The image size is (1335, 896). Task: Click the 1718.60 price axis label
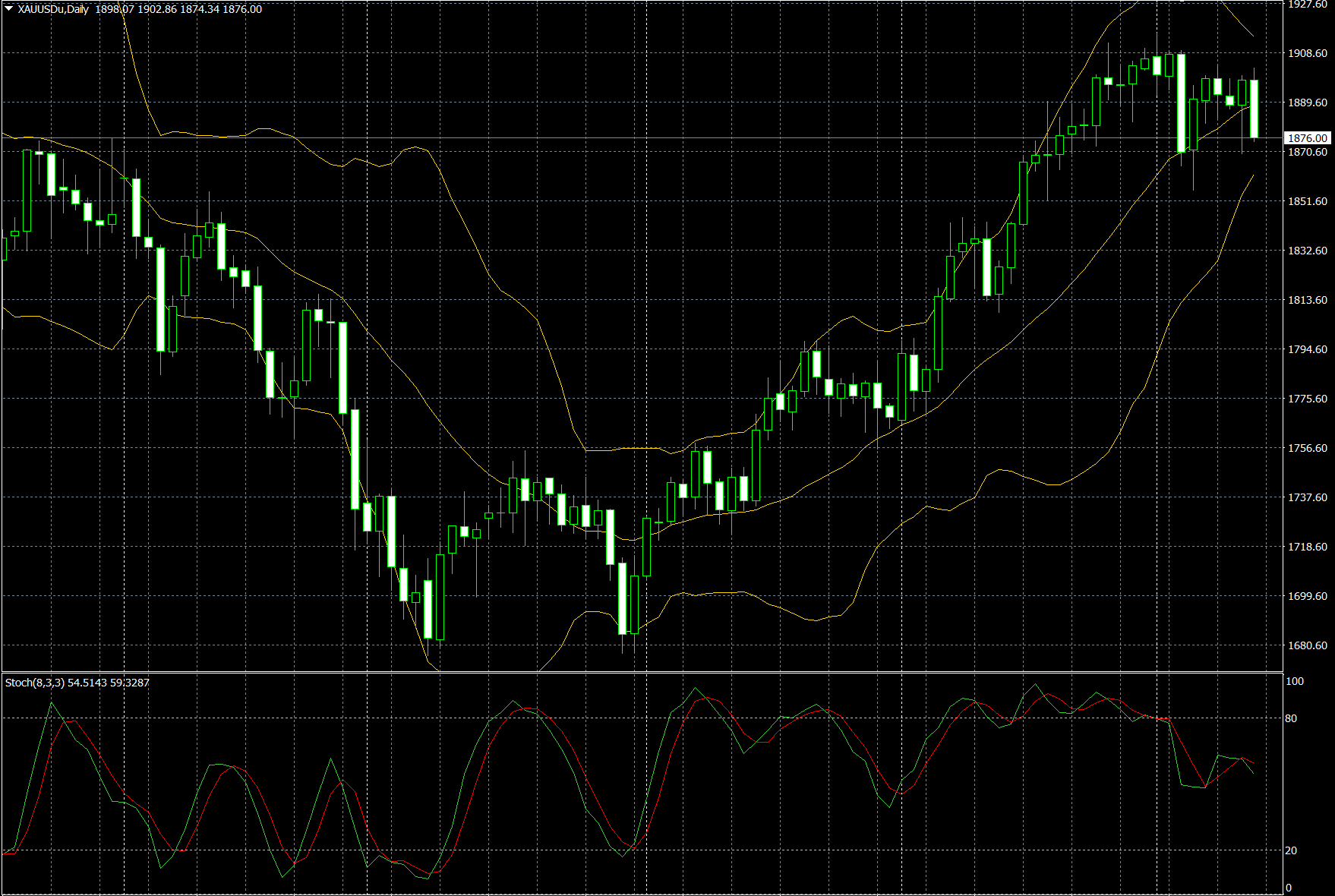(1308, 547)
